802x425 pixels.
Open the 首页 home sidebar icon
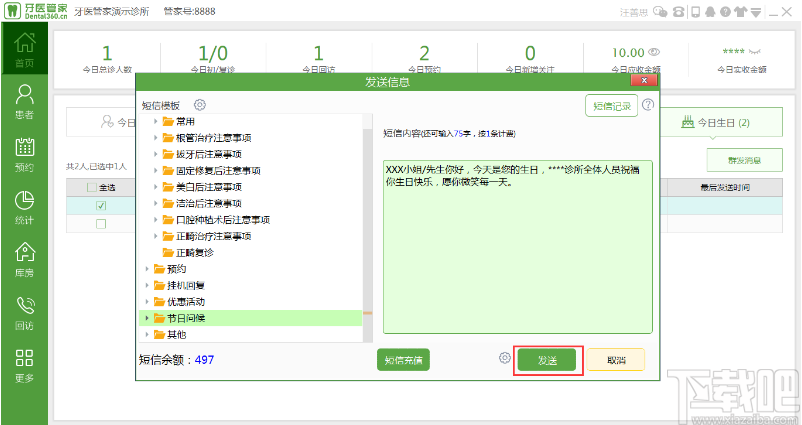point(25,49)
